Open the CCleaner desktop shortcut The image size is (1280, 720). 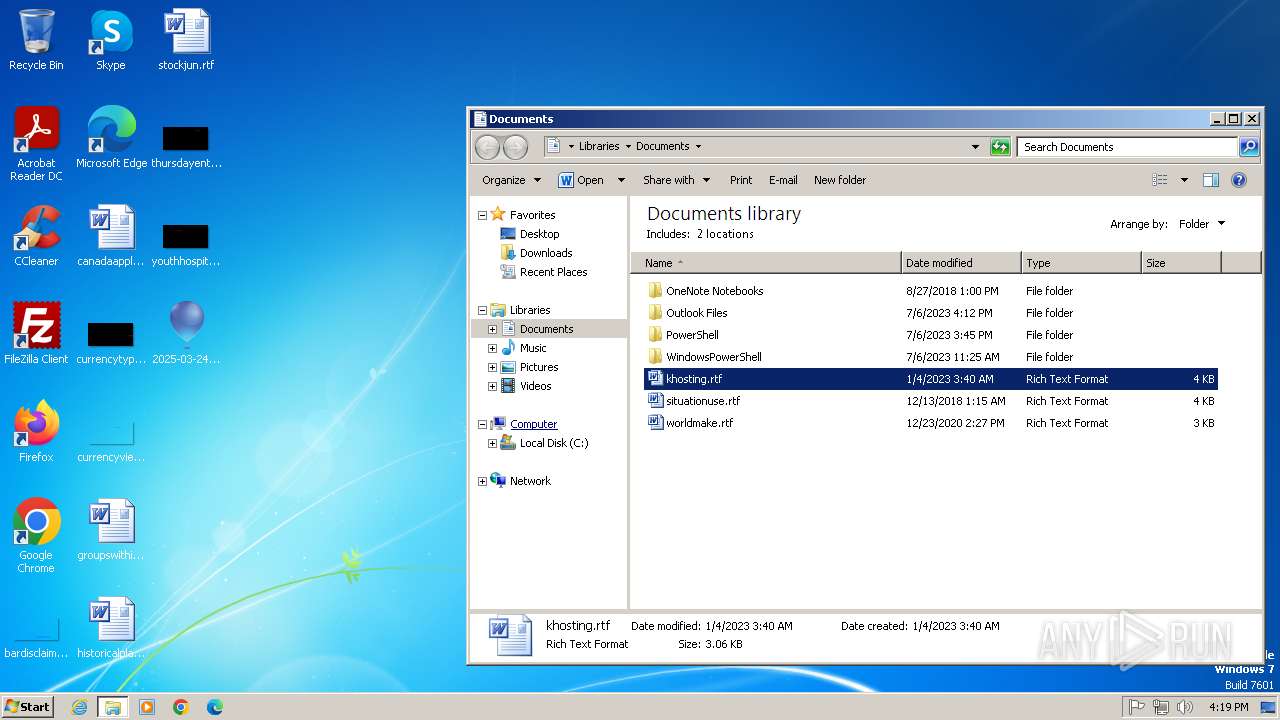(36, 236)
